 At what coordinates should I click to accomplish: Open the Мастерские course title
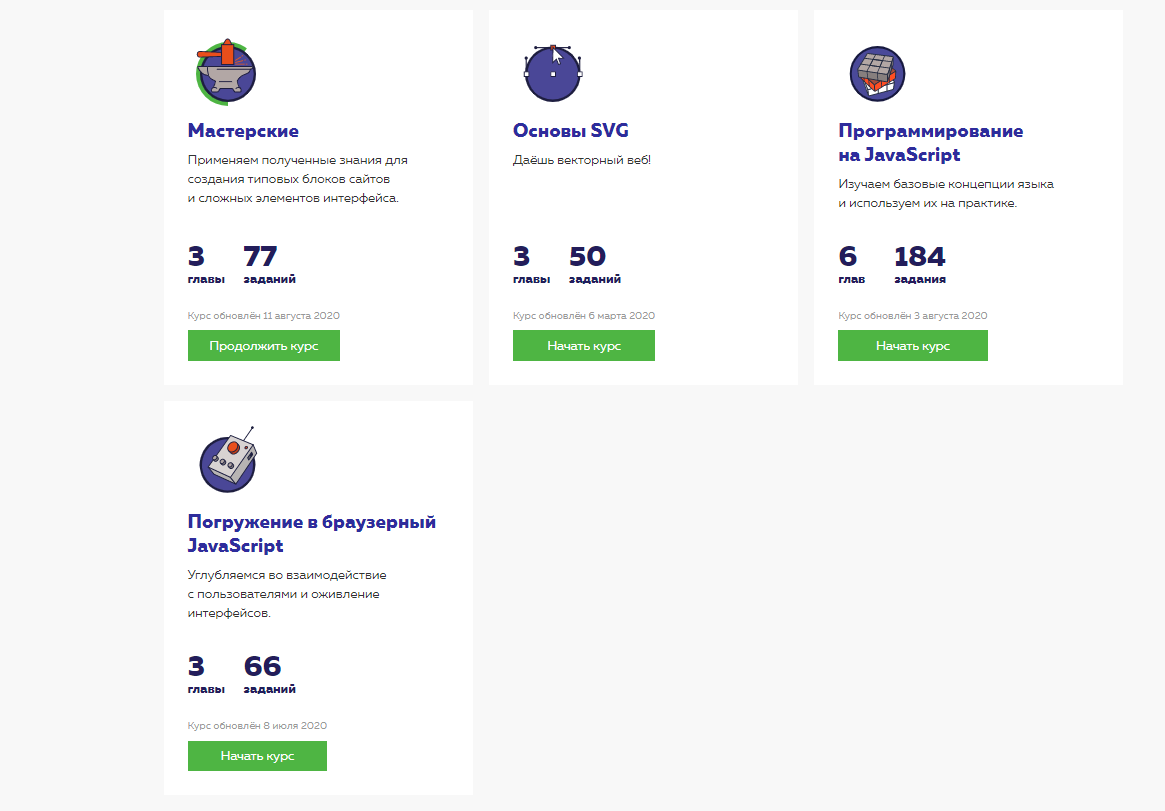(x=243, y=131)
